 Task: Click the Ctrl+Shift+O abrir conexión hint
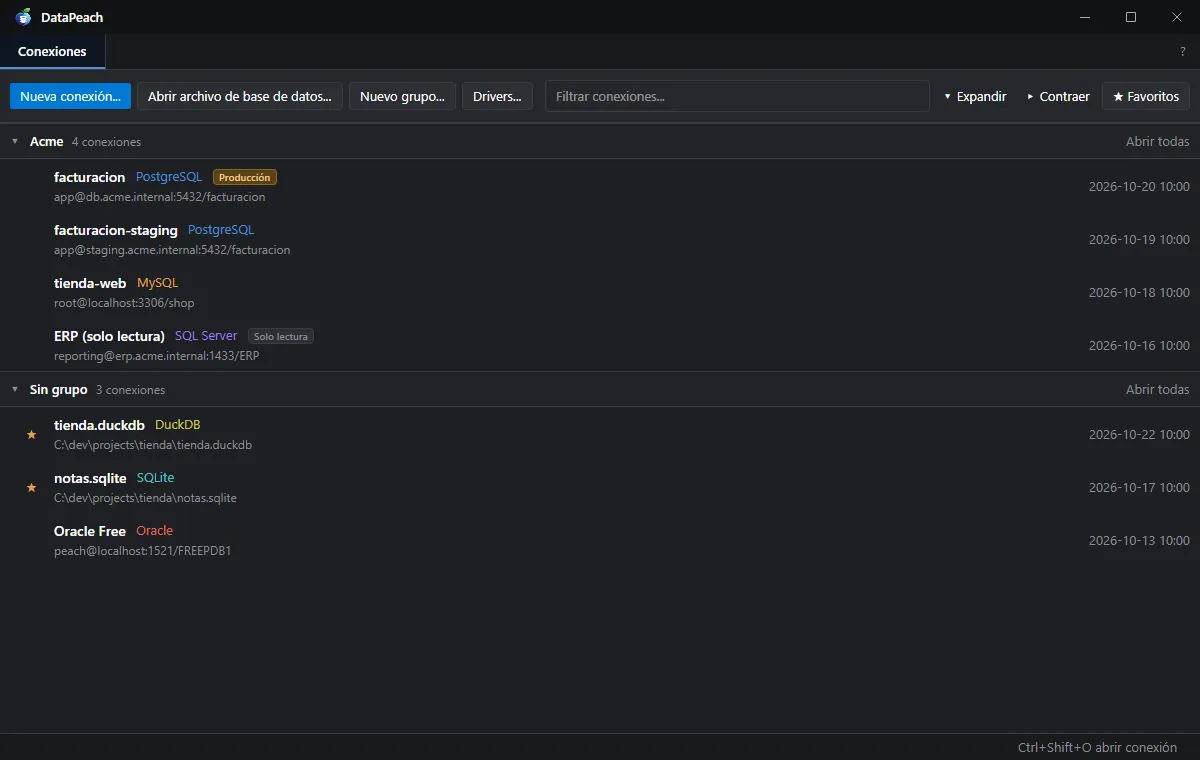coord(1097,748)
